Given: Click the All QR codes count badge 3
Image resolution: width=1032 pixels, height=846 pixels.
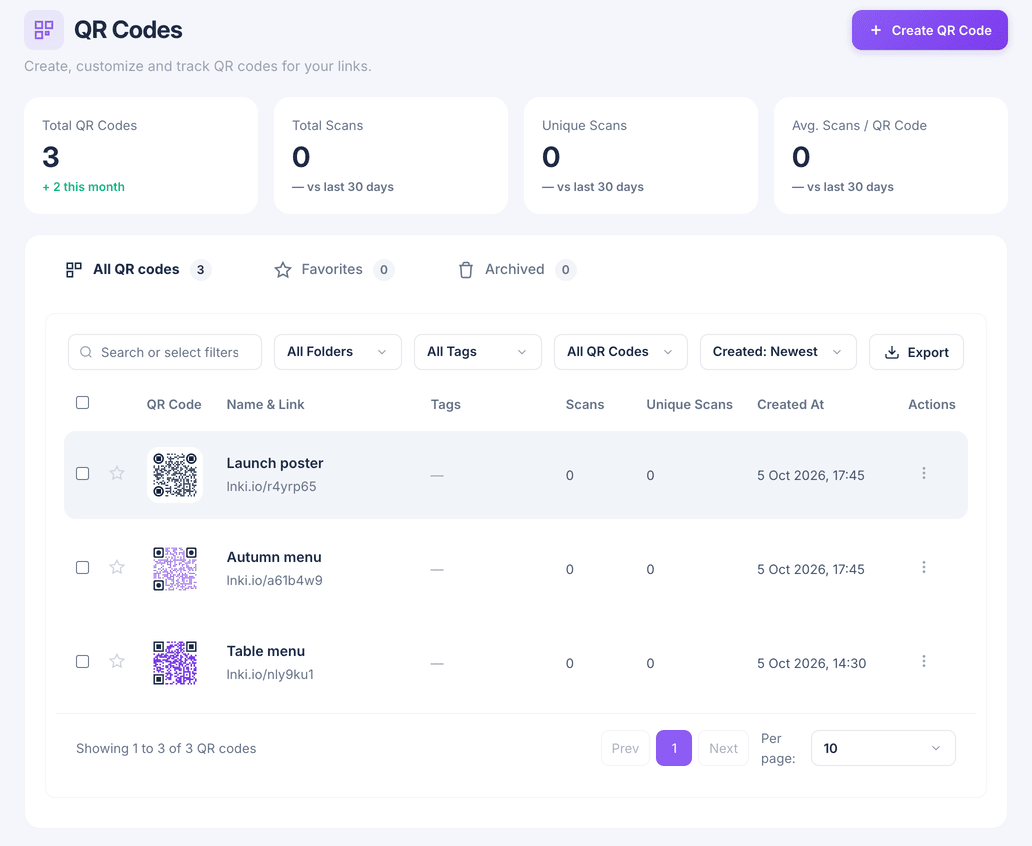Looking at the screenshot, I should point(201,270).
